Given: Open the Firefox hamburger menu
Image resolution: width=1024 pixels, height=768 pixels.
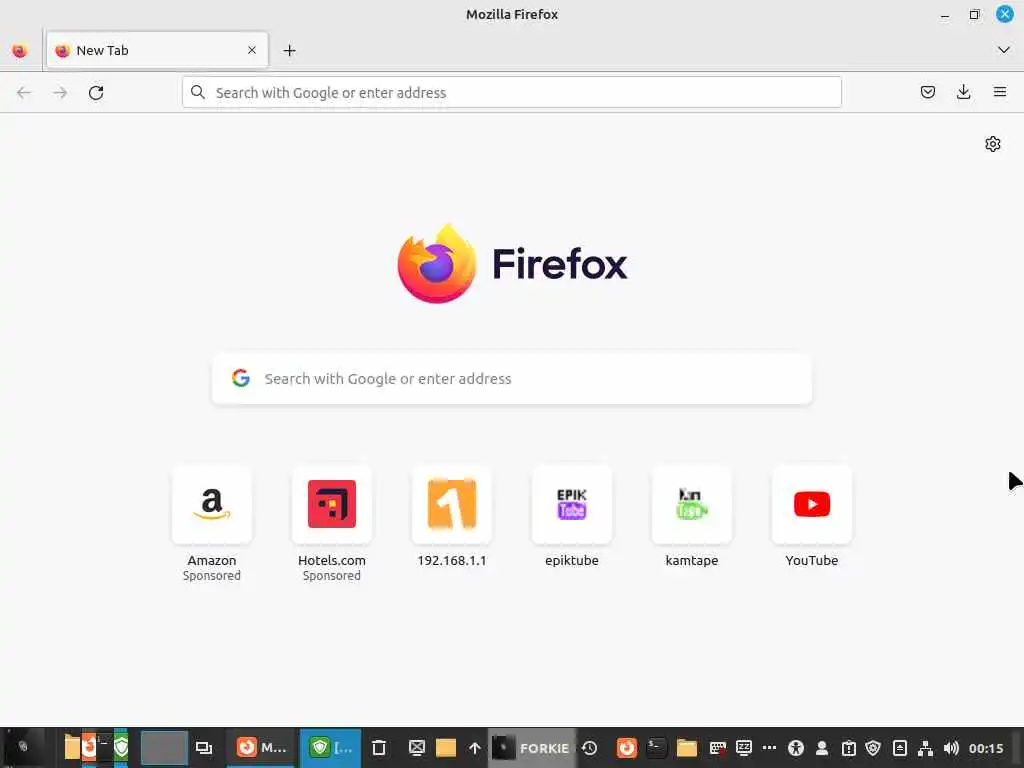Looking at the screenshot, I should [x=999, y=92].
